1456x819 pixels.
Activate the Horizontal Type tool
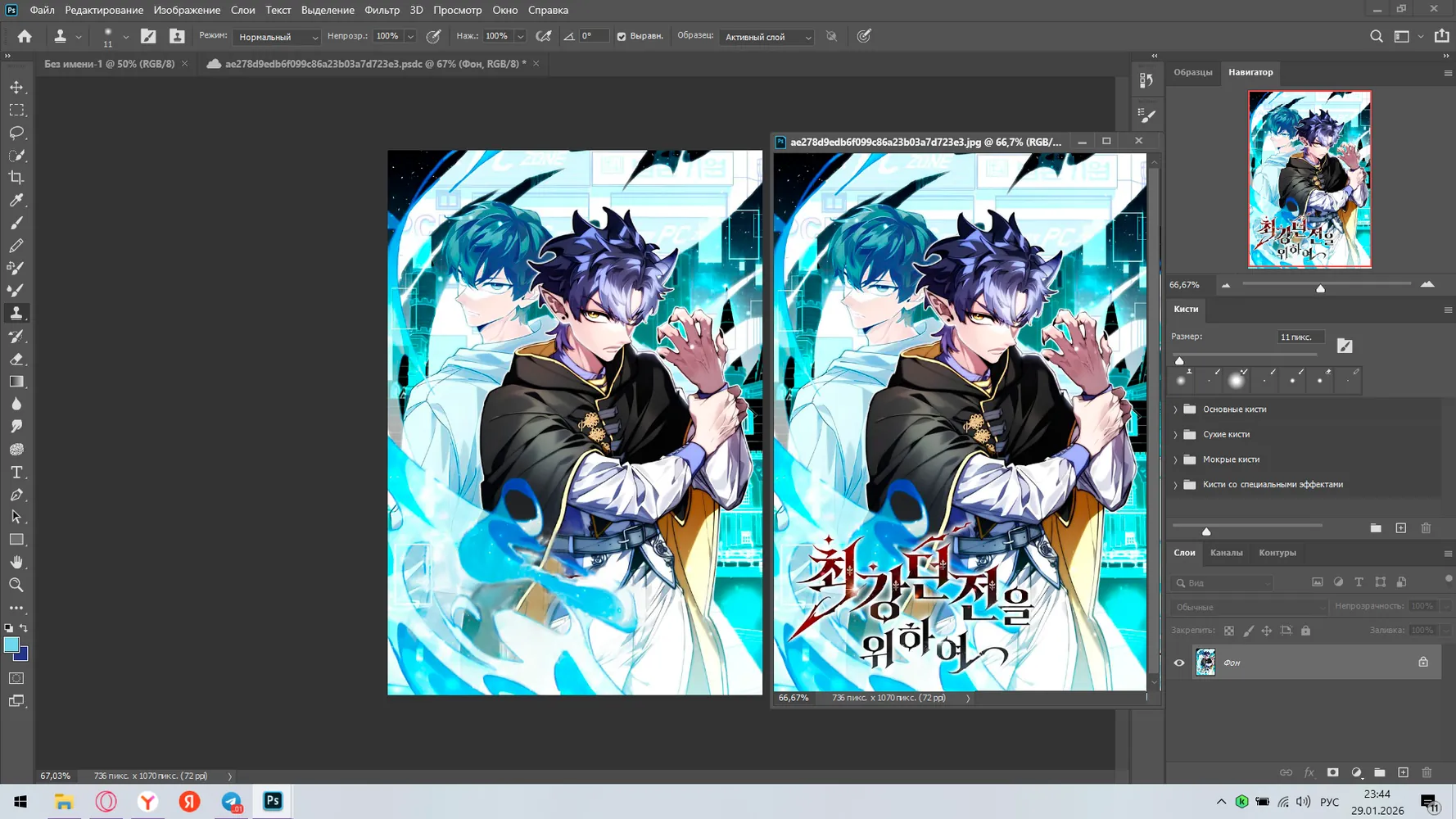click(x=16, y=473)
